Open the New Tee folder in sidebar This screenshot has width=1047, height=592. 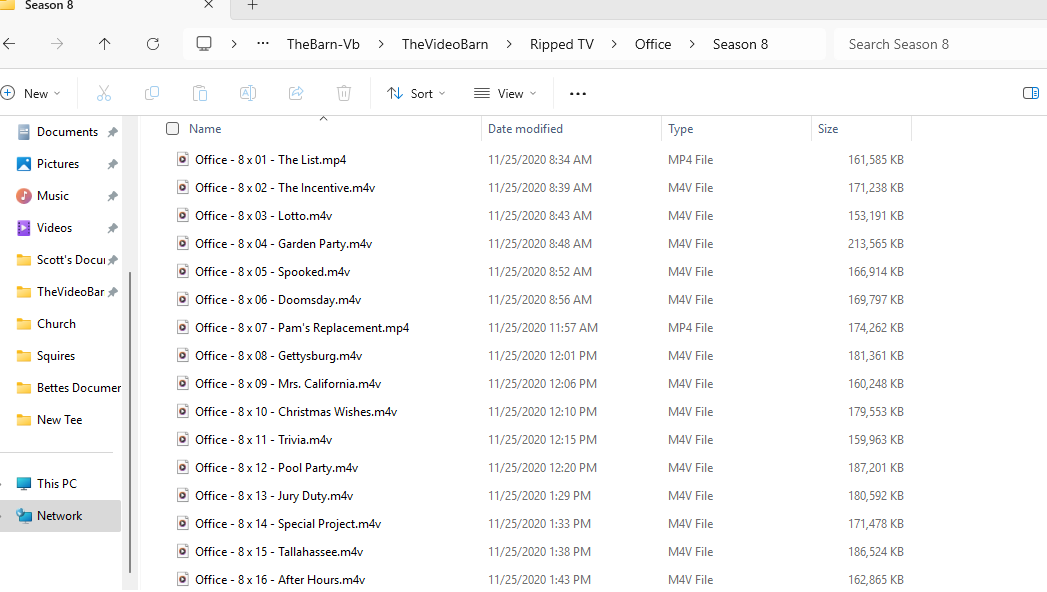point(61,420)
